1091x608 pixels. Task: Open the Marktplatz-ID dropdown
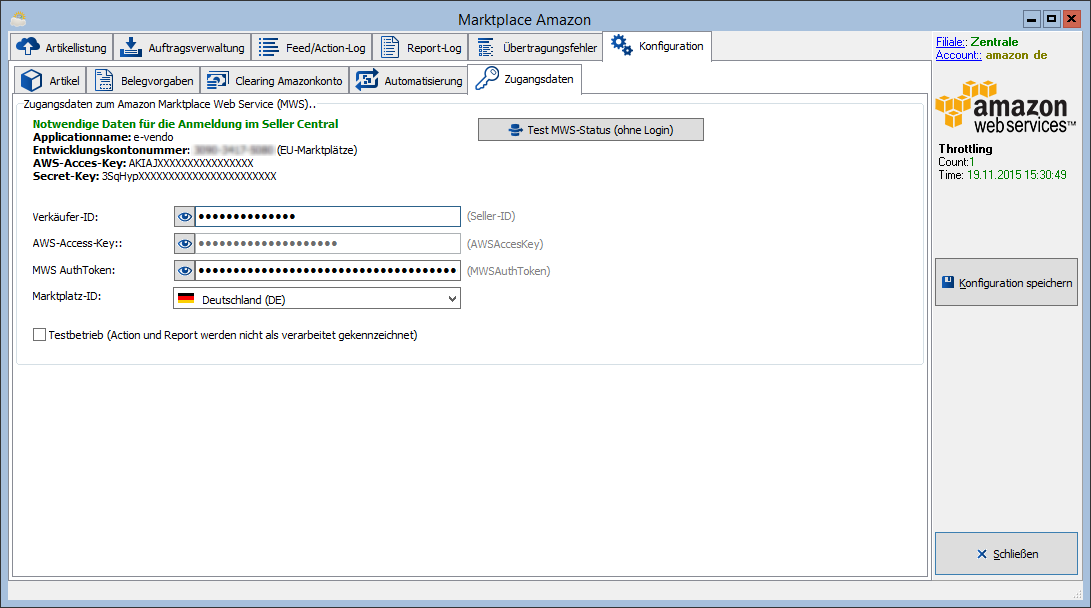[317, 298]
